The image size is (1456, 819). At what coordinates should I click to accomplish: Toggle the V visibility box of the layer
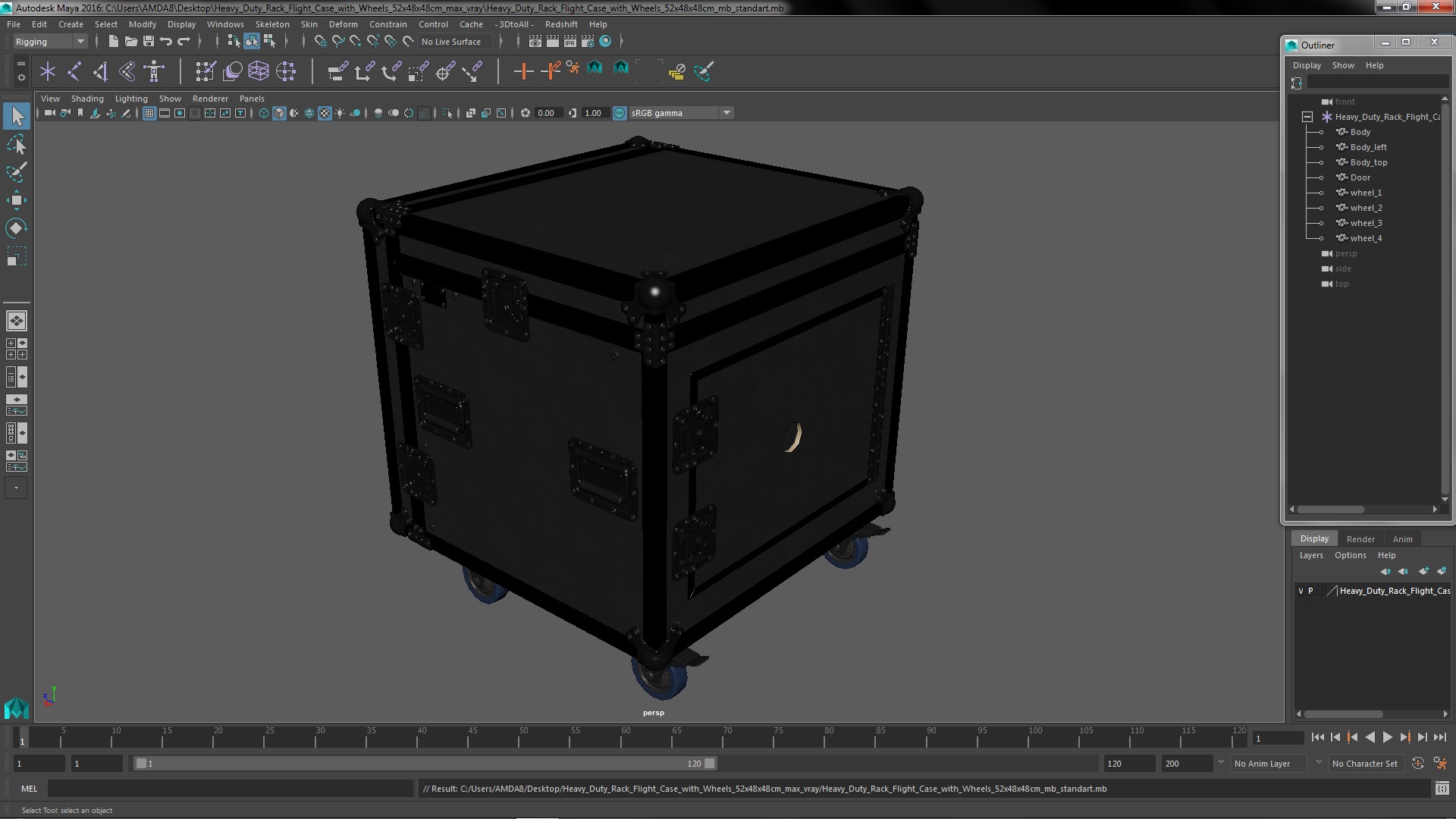click(1301, 591)
